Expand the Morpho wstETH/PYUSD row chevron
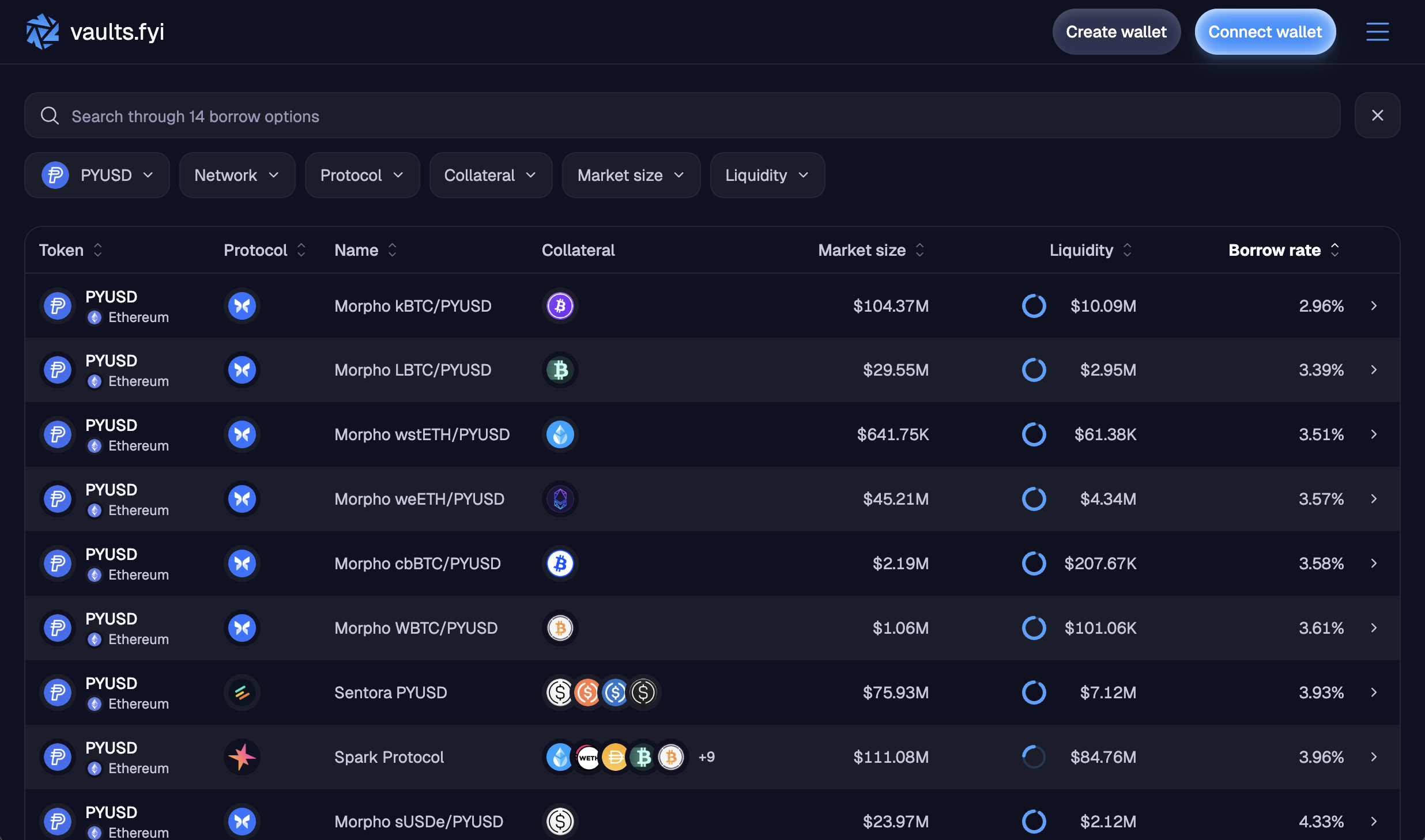This screenshot has width=1425, height=840. tap(1374, 434)
